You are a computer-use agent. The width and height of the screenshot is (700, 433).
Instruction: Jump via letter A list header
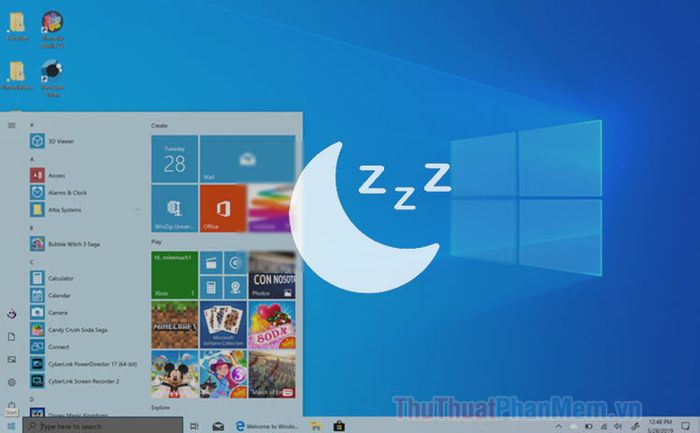pyautogui.click(x=32, y=159)
